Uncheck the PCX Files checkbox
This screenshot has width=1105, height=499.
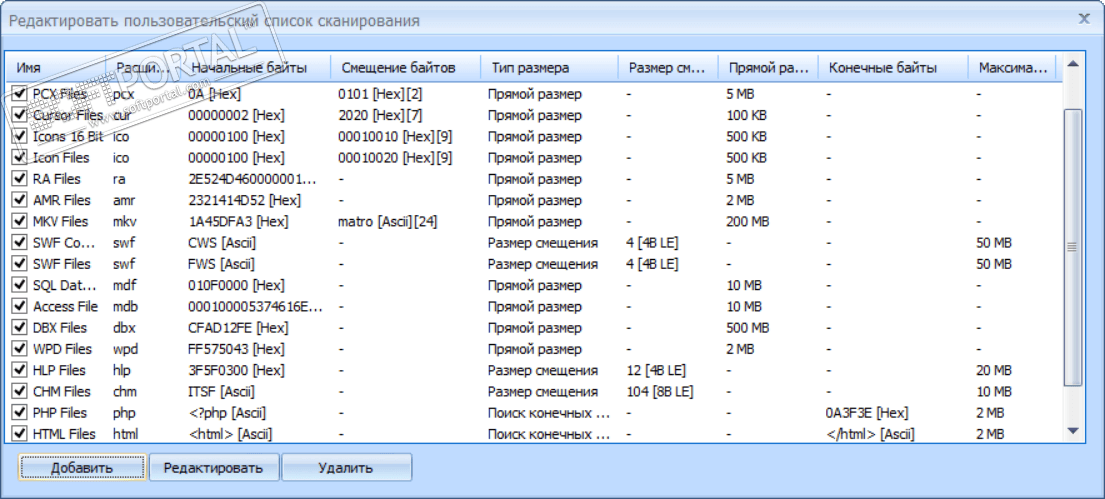pos(20,94)
